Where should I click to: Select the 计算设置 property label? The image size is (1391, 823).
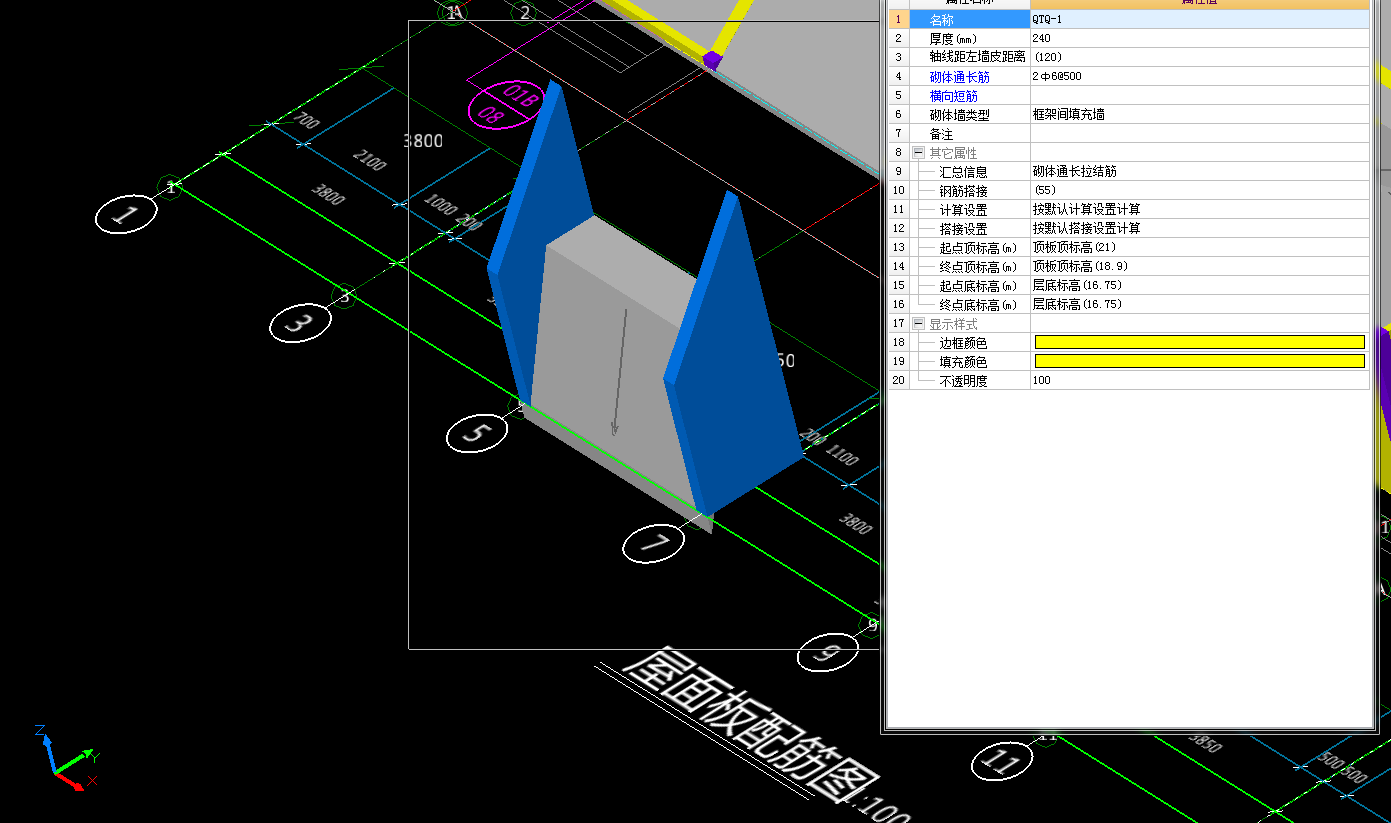point(963,210)
